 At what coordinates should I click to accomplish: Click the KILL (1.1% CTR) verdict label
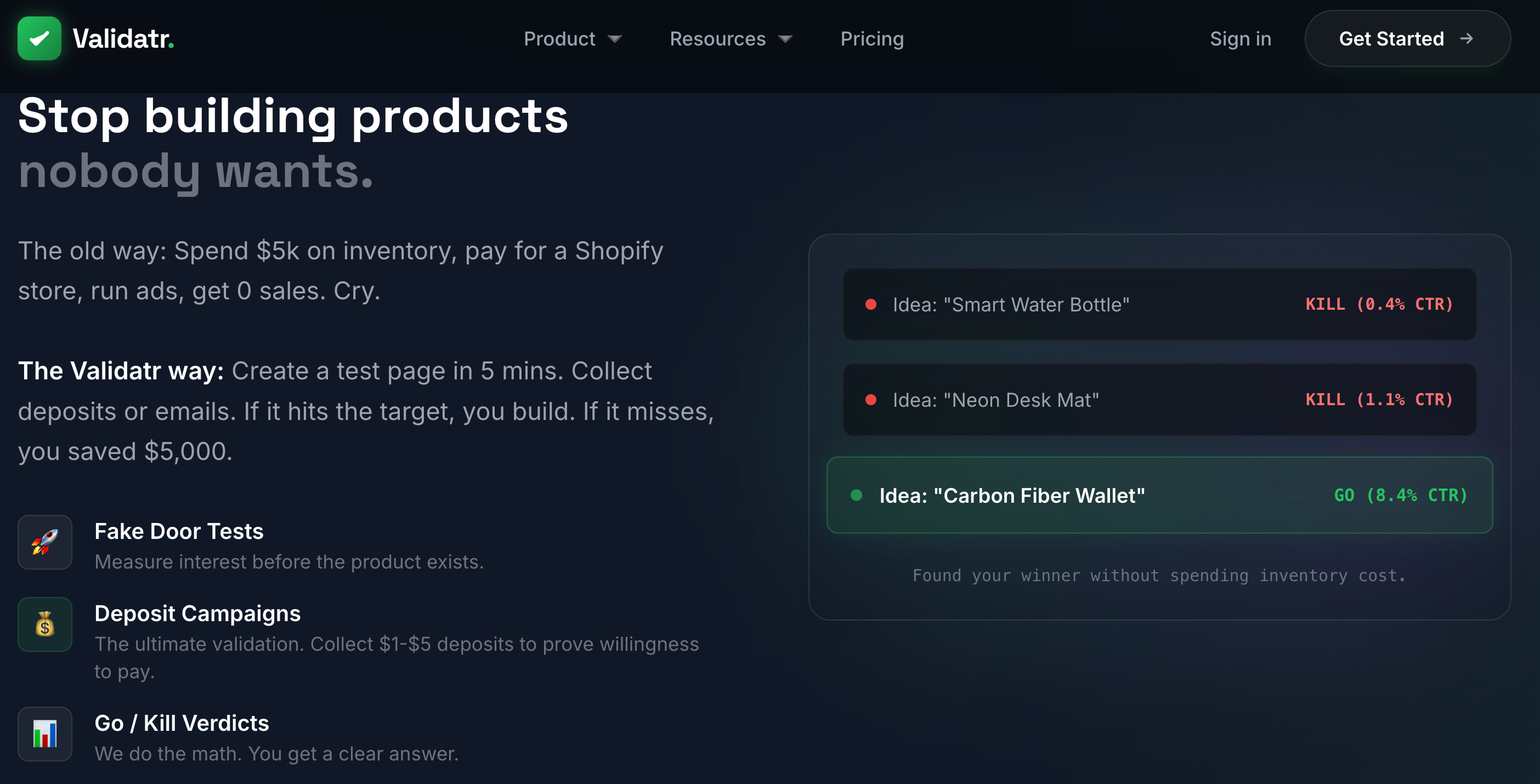pyautogui.click(x=1379, y=400)
